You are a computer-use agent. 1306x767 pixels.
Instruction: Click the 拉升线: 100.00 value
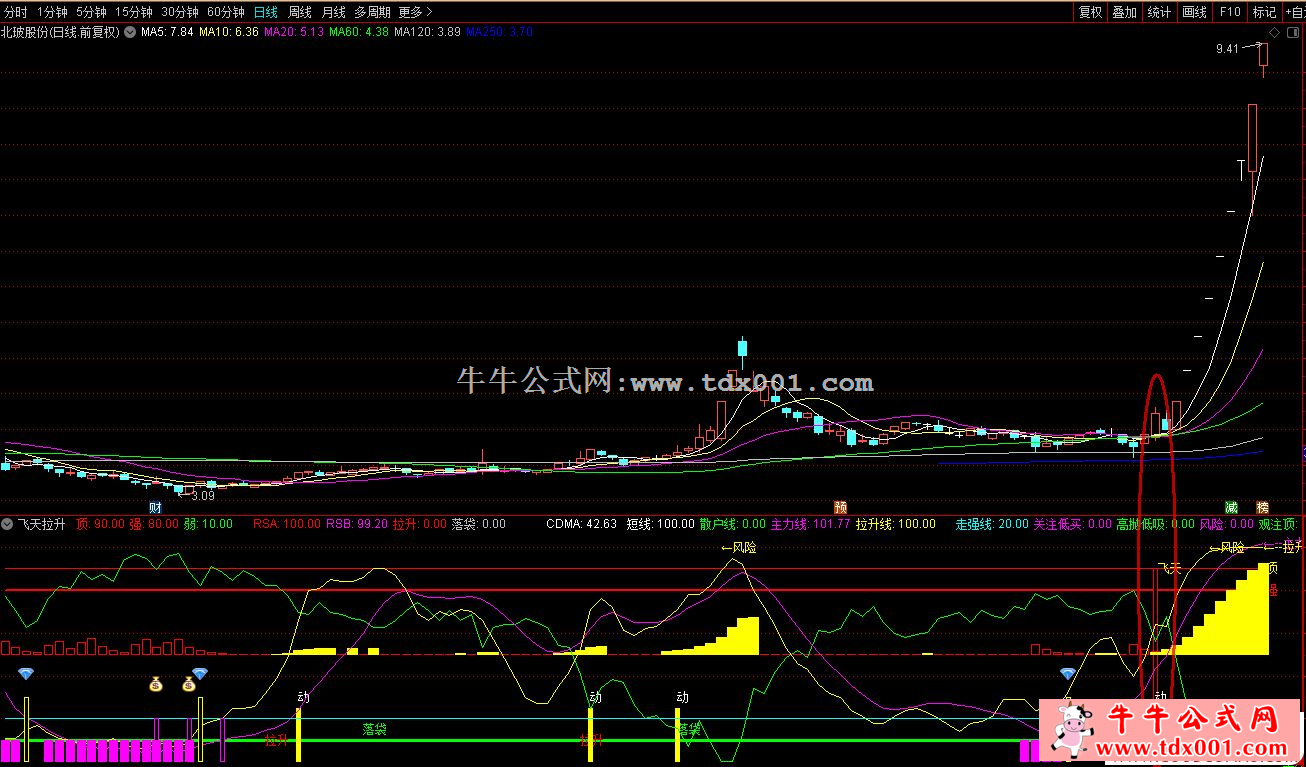pos(896,523)
